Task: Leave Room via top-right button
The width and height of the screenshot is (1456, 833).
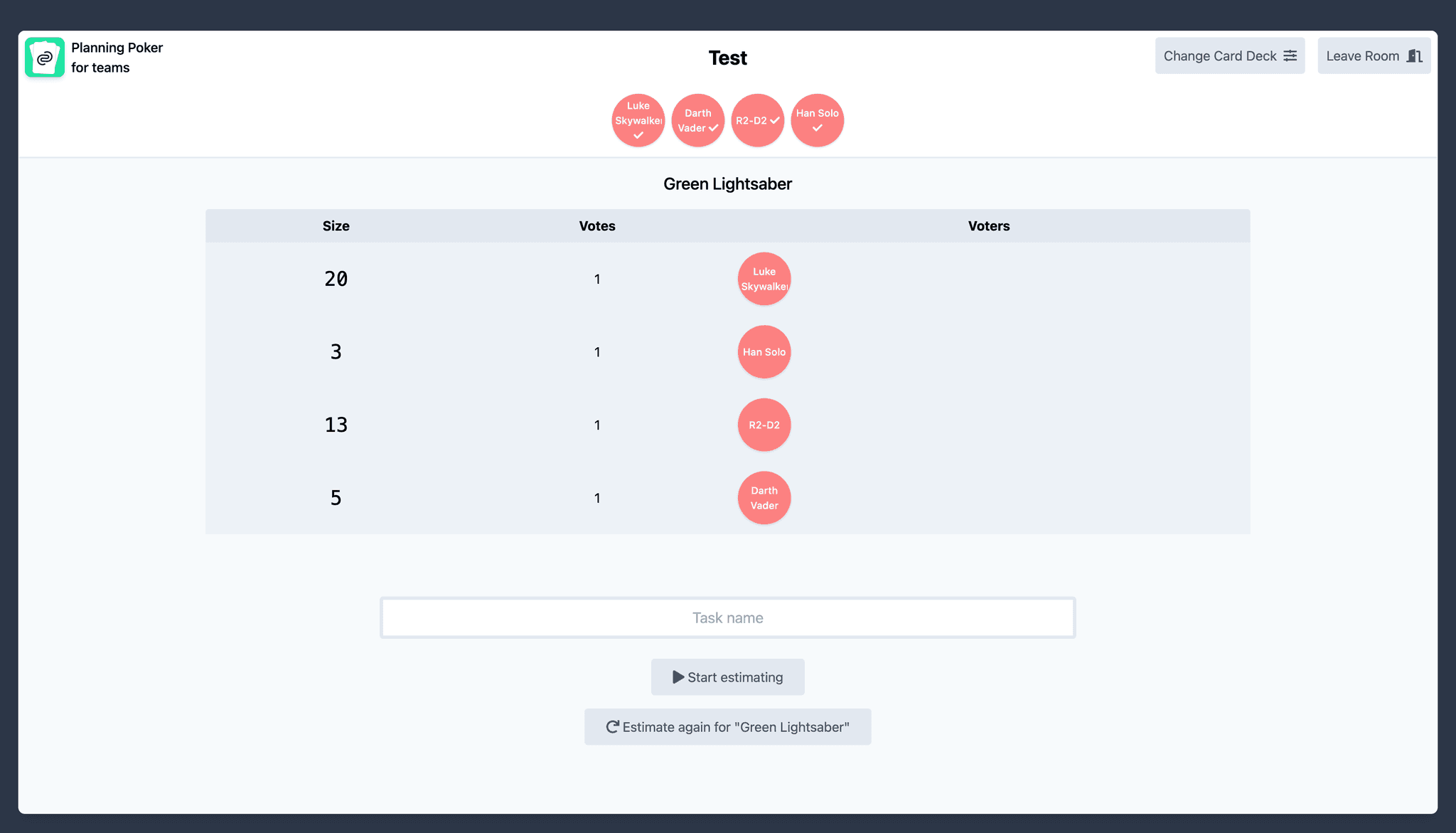Action: tap(1374, 55)
